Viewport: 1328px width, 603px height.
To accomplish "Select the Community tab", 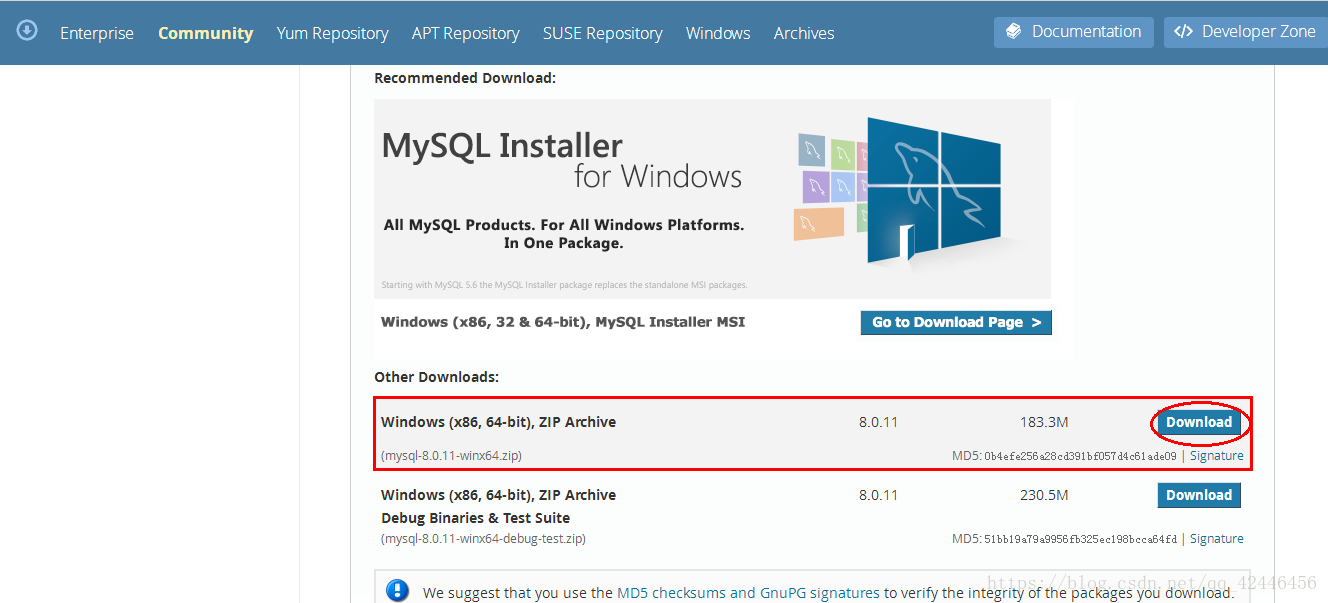I will click(x=205, y=33).
